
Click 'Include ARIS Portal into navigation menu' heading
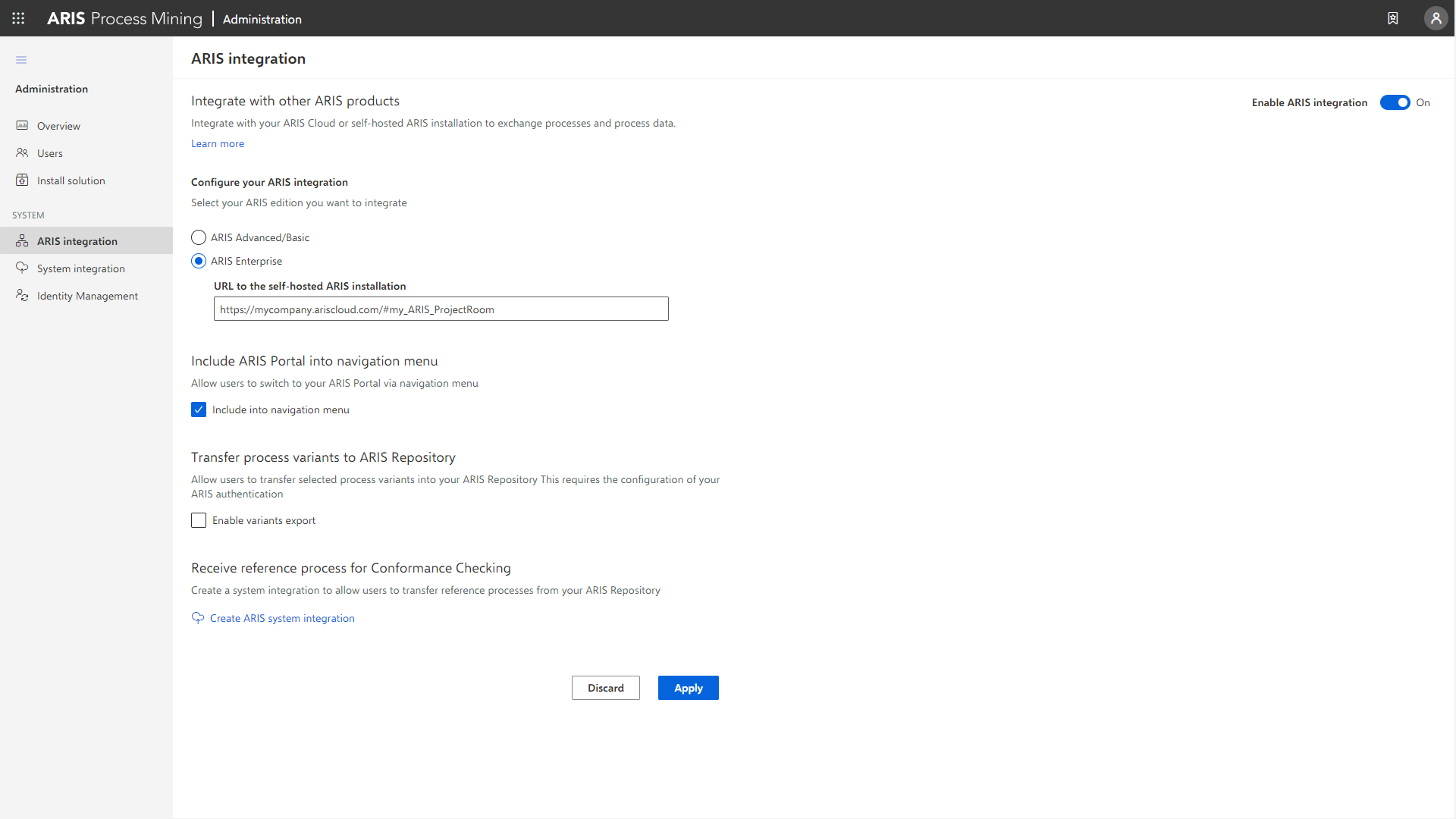point(314,361)
